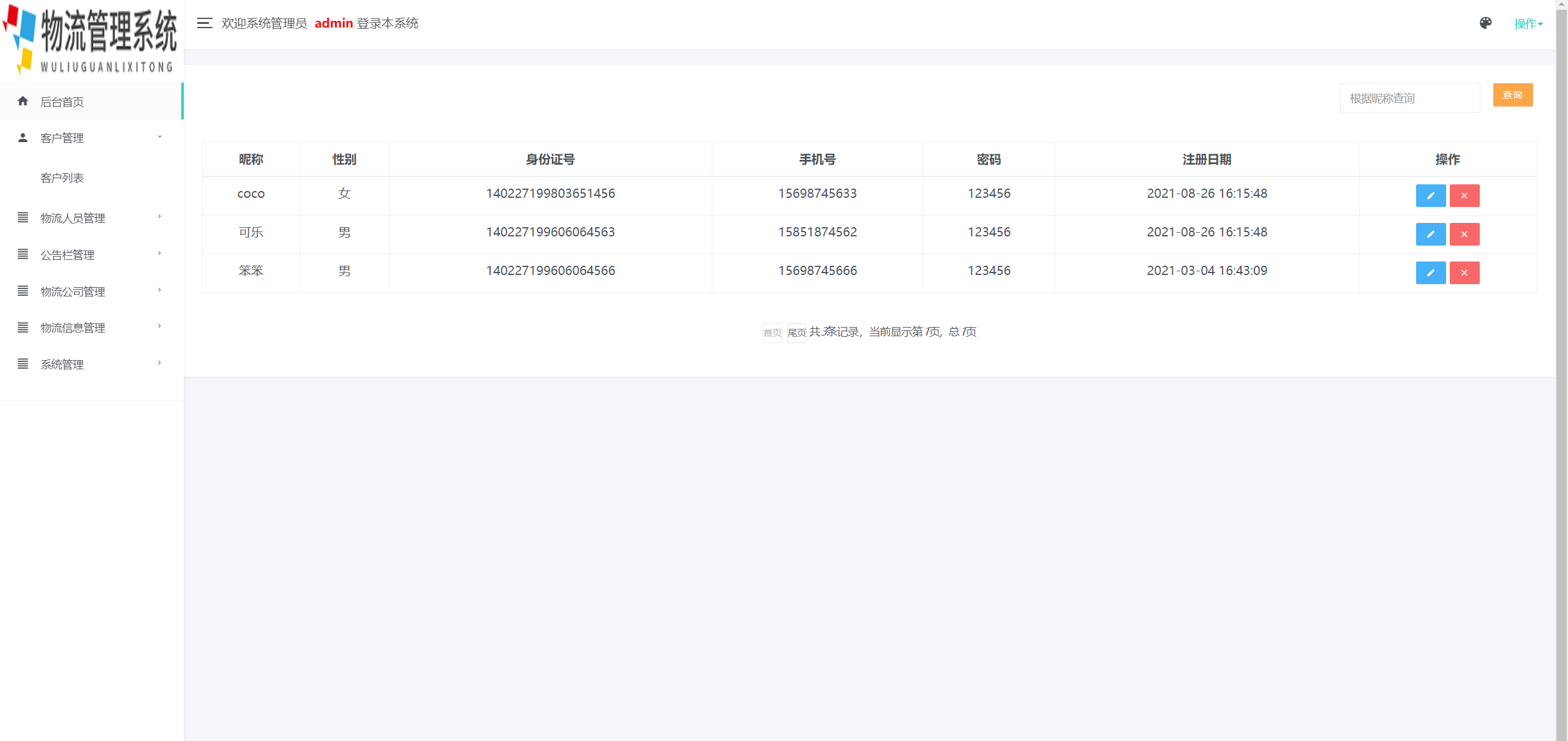
Task: Expand the 物流公司管理 sidebar section
Action: pyautogui.click(x=91, y=292)
